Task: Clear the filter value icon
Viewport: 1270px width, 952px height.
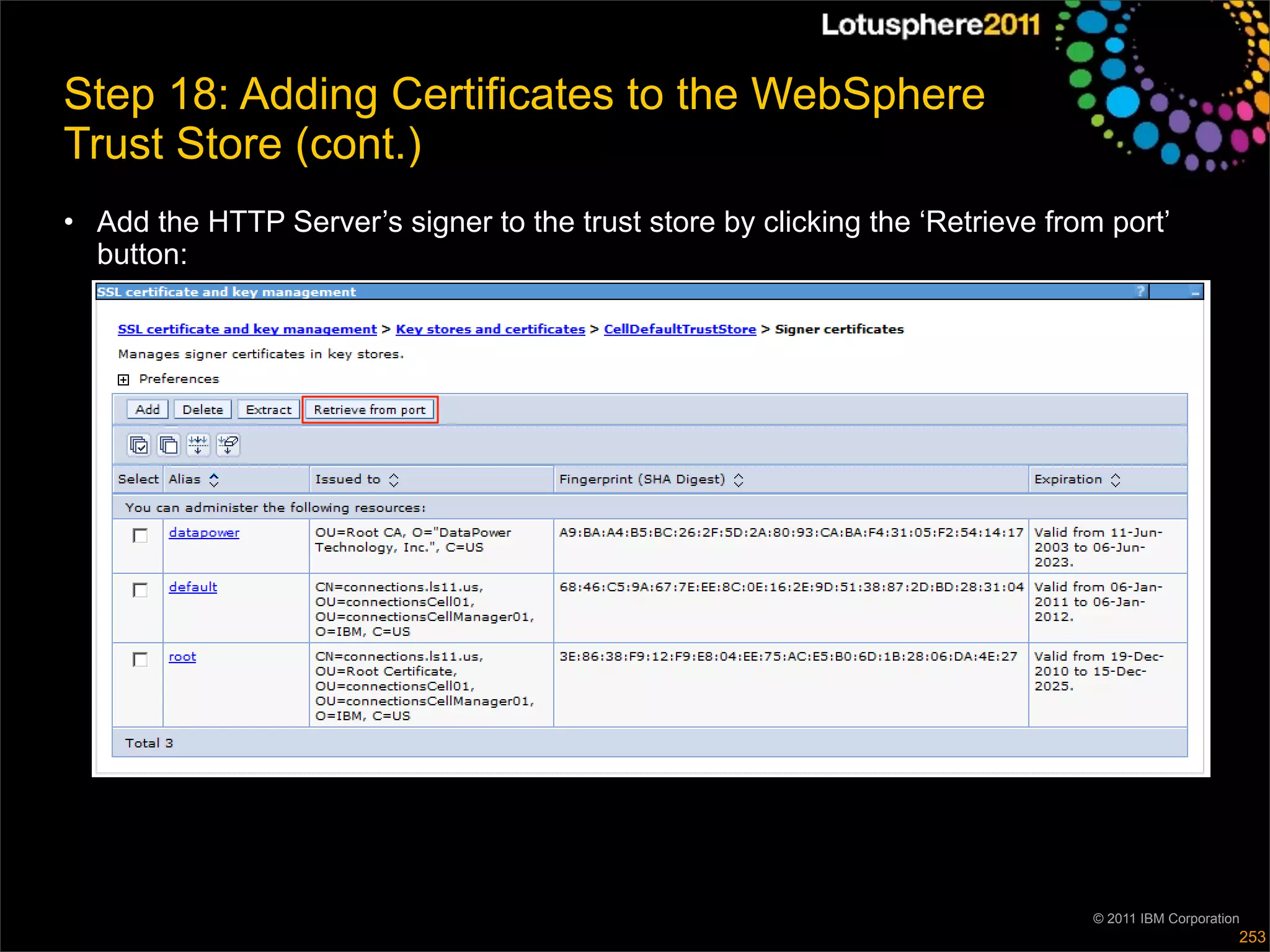Action: tap(228, 444)
